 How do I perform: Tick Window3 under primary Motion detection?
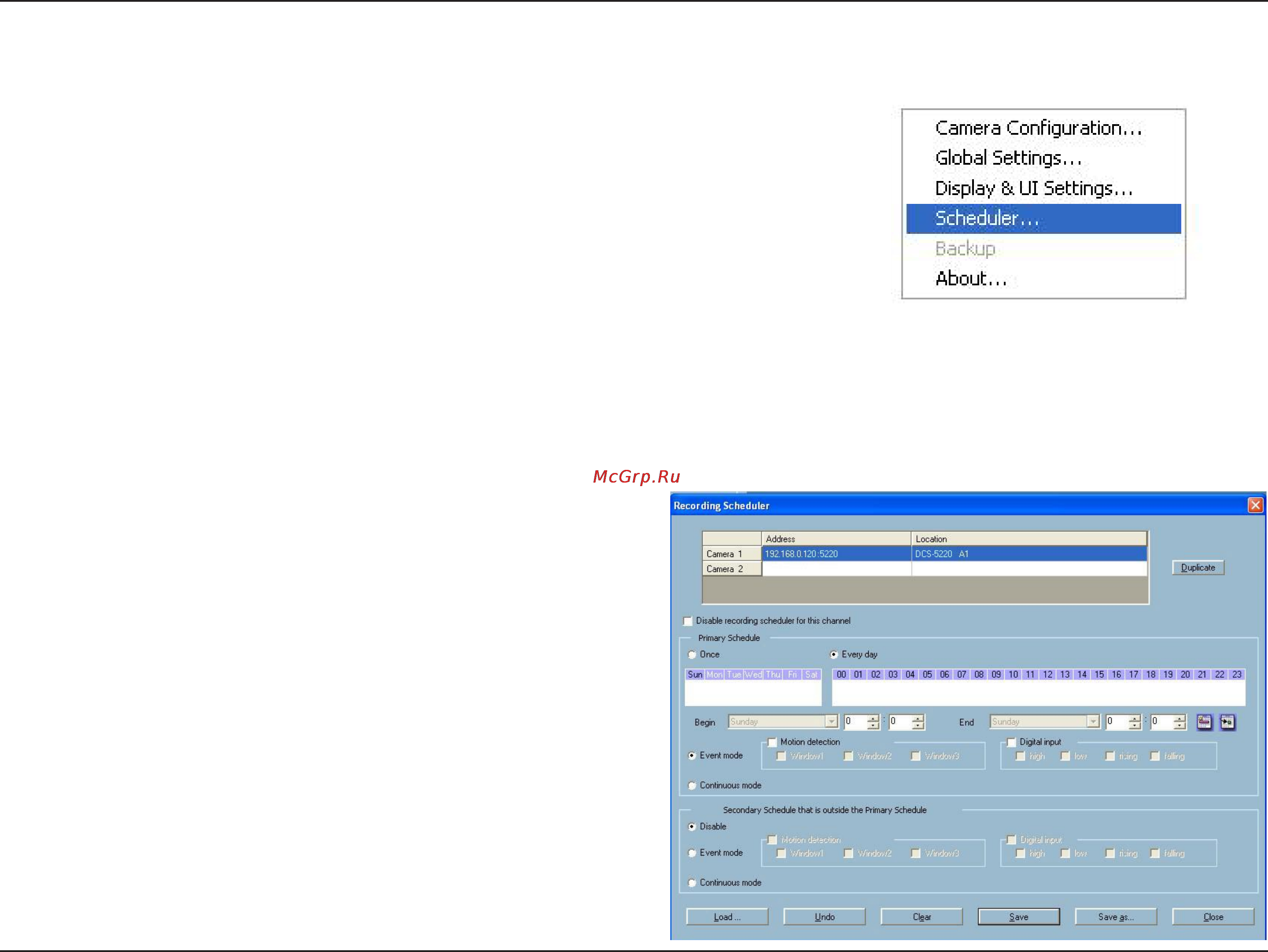coord(915,756)
